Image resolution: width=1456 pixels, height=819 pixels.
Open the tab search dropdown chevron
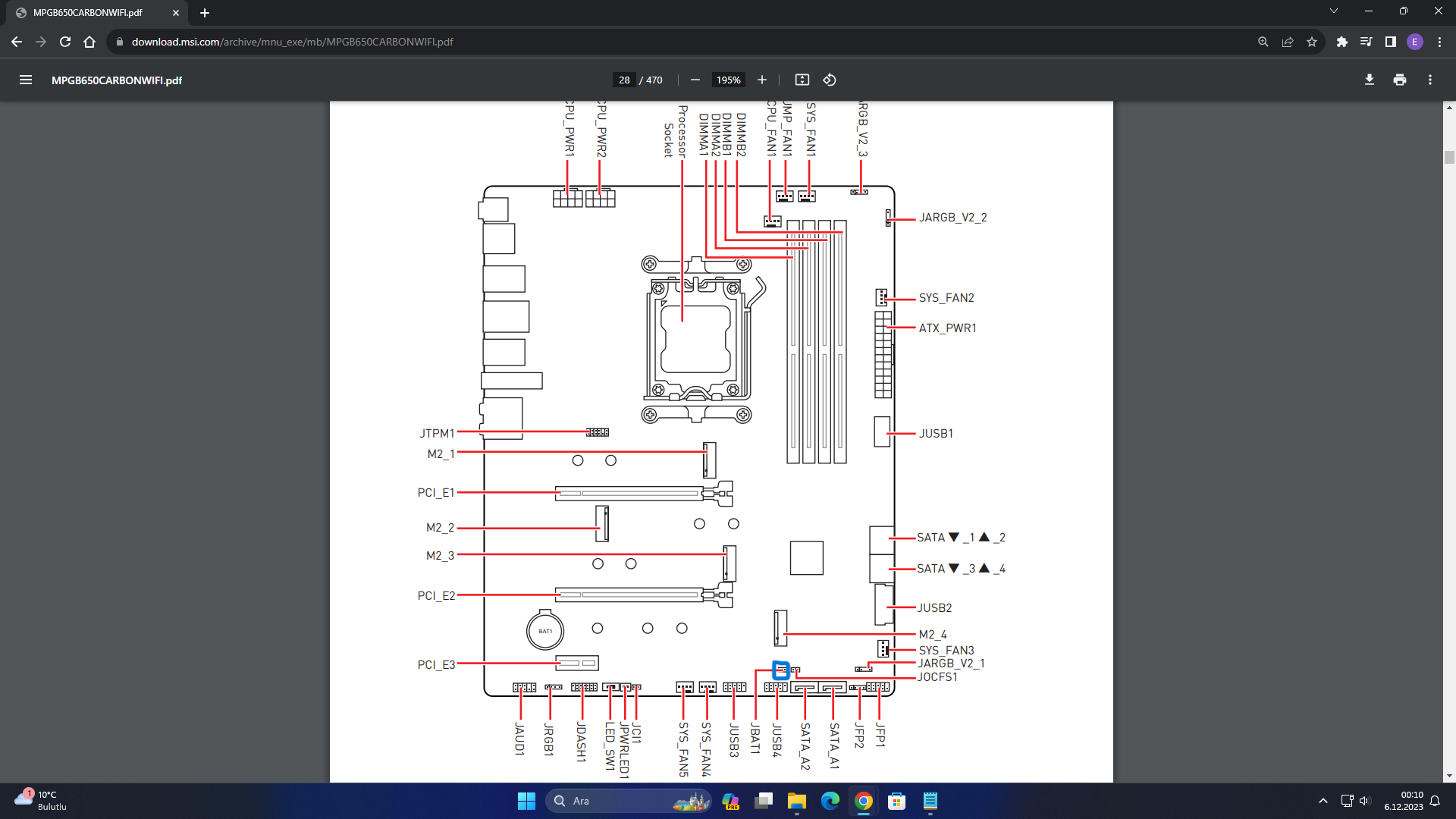pyautogui.click(x=1333, y=11)
